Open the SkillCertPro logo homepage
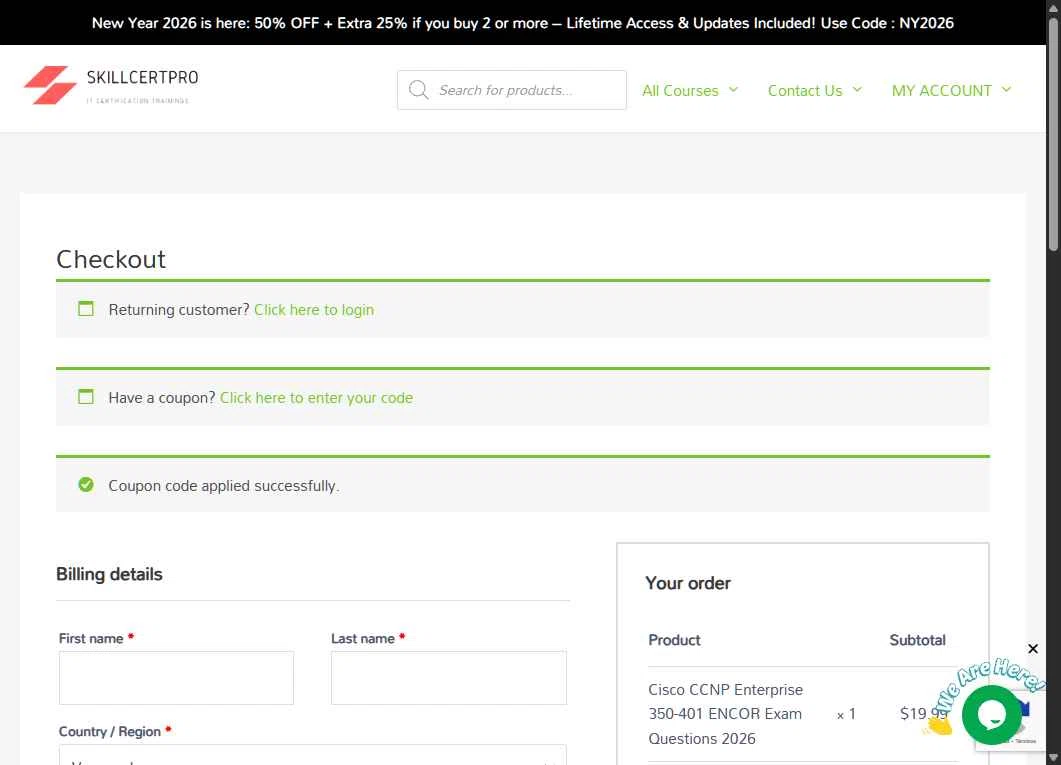The width and height of the screenshot is (1061, 765). [111, 85]
